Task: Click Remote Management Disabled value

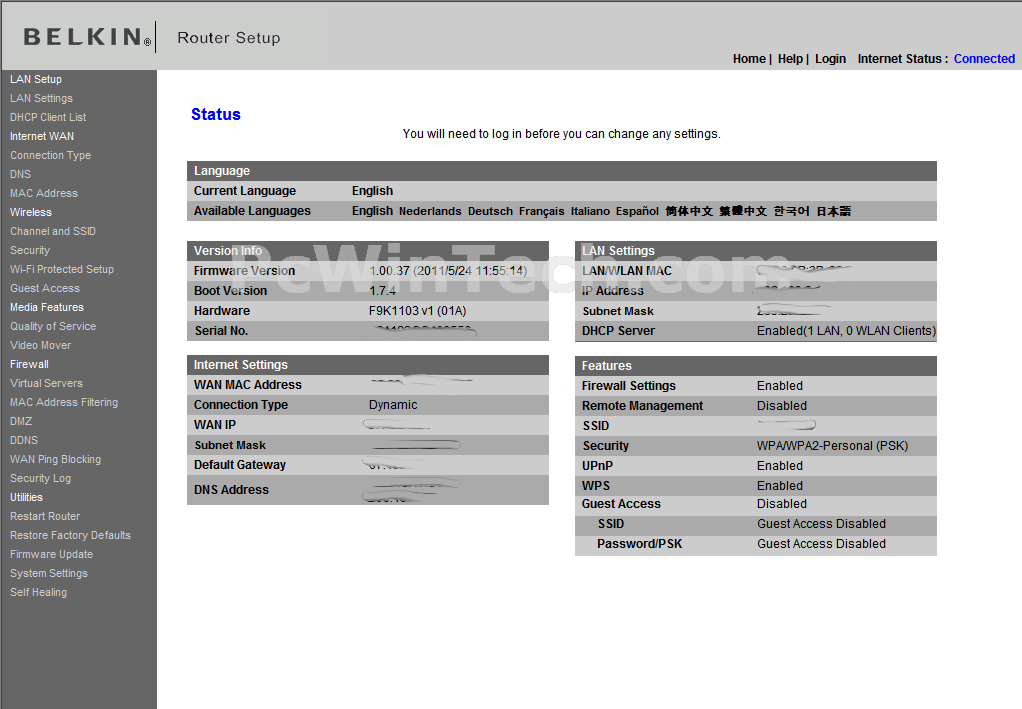Action: pos(781,406)
